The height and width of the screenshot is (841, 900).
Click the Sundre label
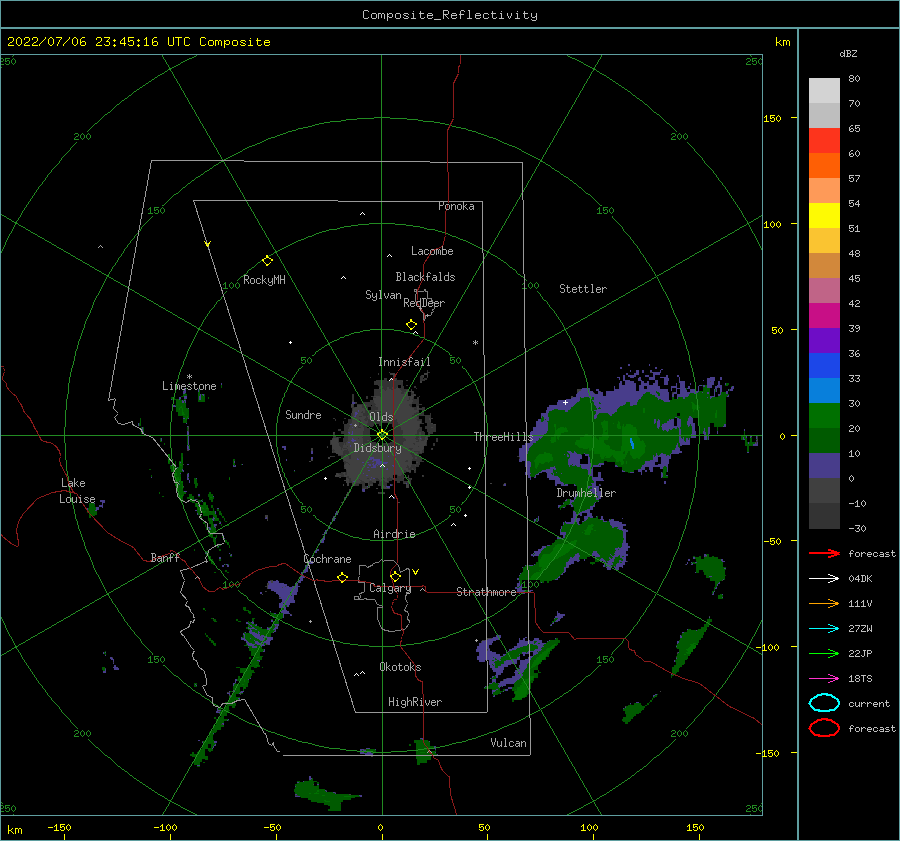coord(303,414)
